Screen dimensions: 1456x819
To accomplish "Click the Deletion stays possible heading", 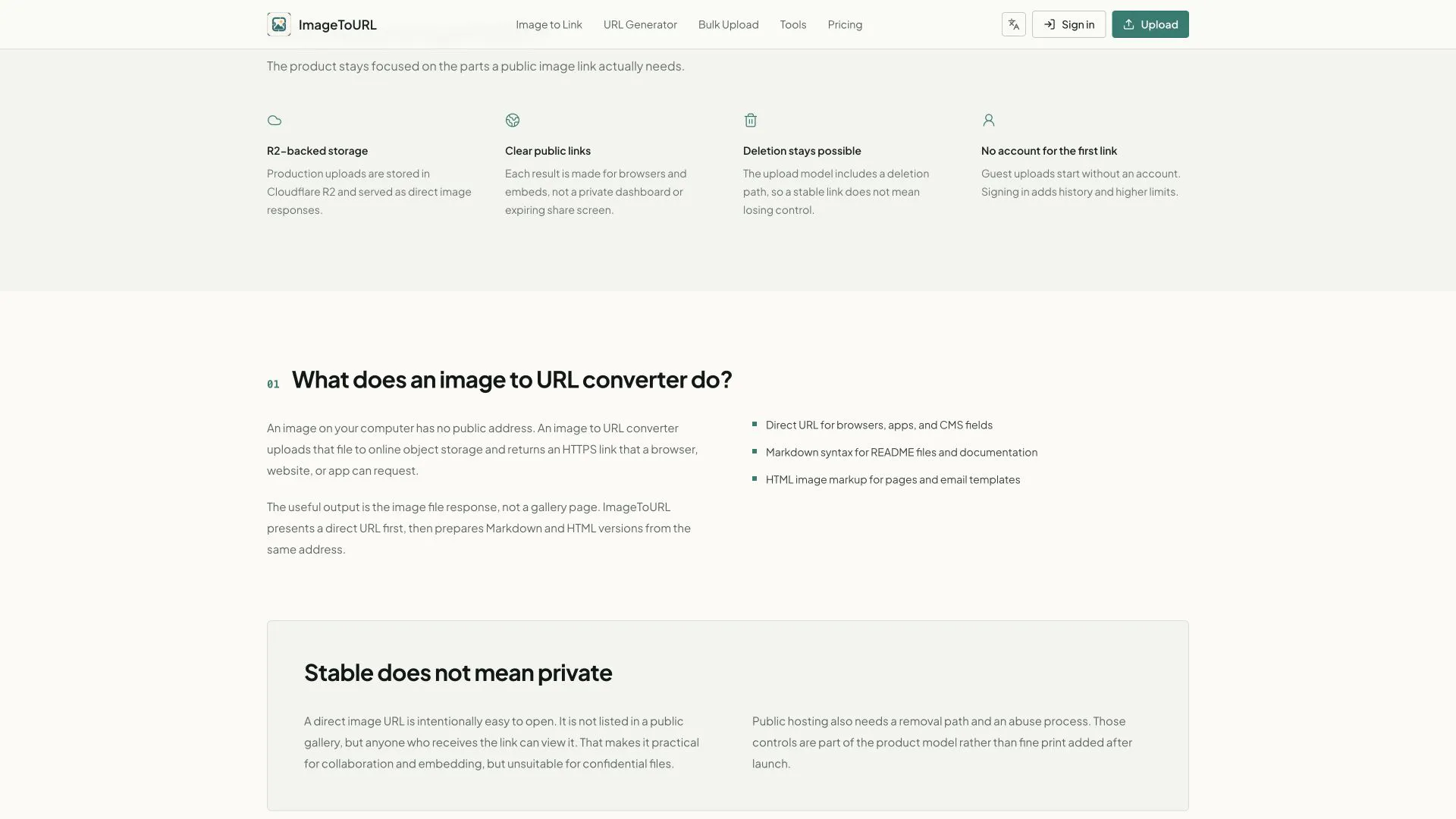I will tap(802, 151).
